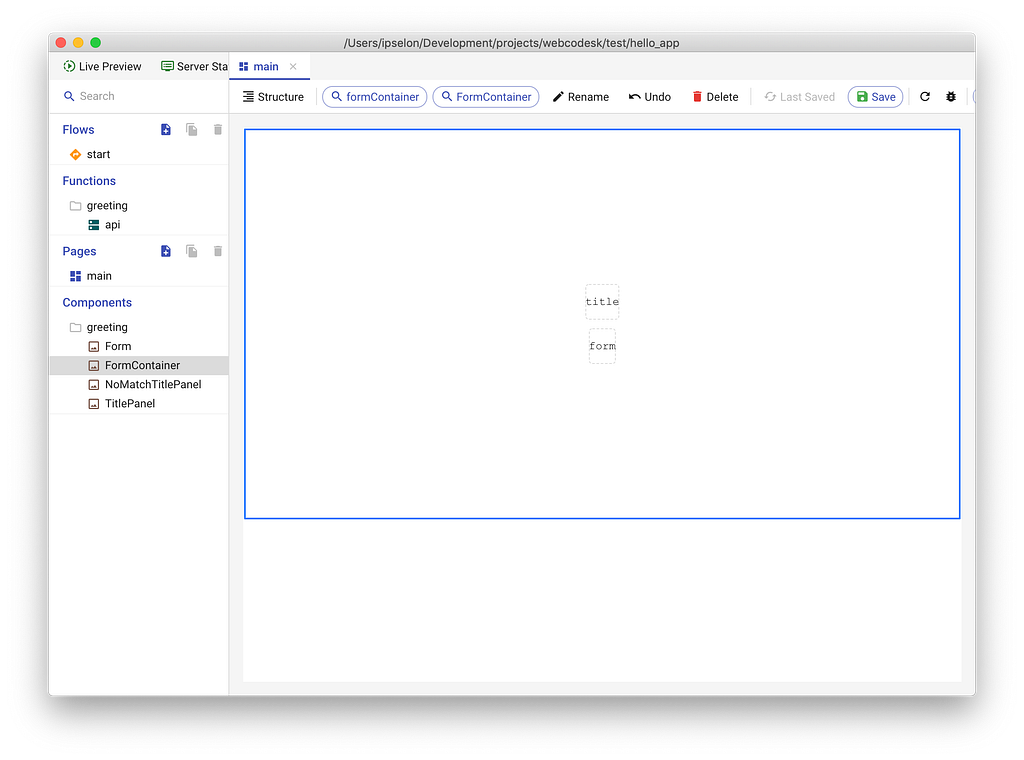Open the start flow
This screenshot has width=1024, height=760.
point(99,155)
